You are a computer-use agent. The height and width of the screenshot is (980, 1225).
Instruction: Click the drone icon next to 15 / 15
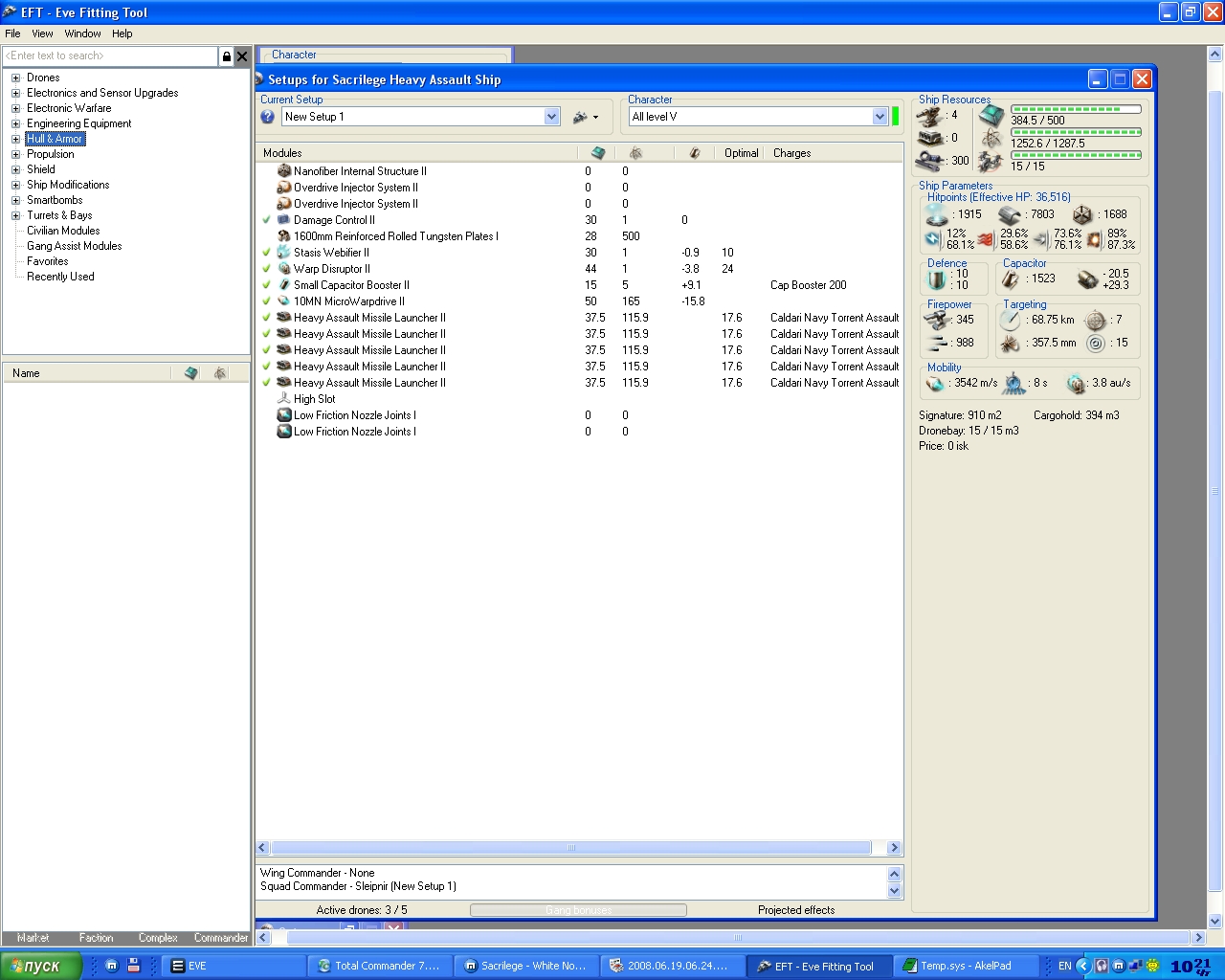point(991,162)
